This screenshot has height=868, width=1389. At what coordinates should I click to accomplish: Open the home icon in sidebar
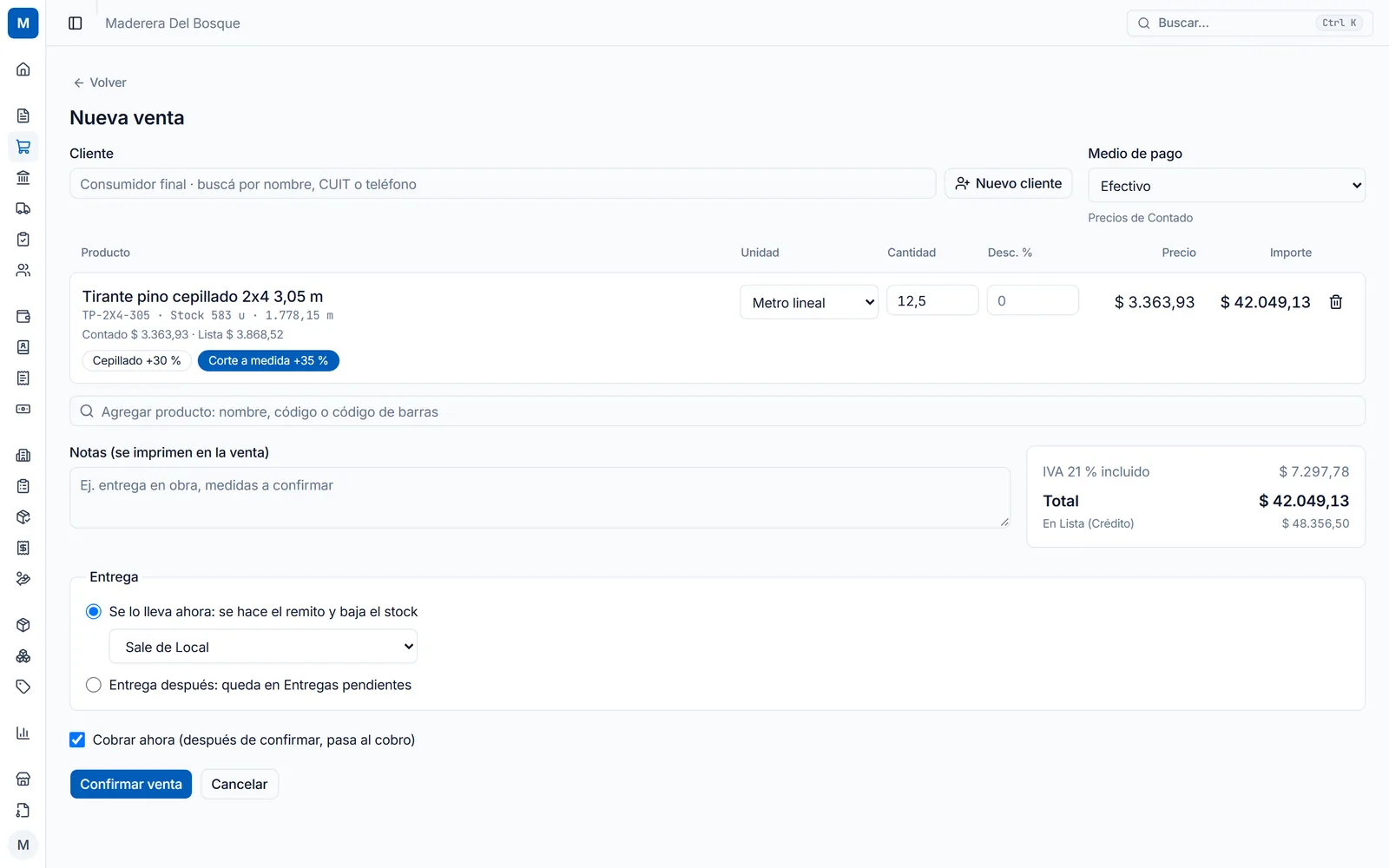[x=23, y=69]
